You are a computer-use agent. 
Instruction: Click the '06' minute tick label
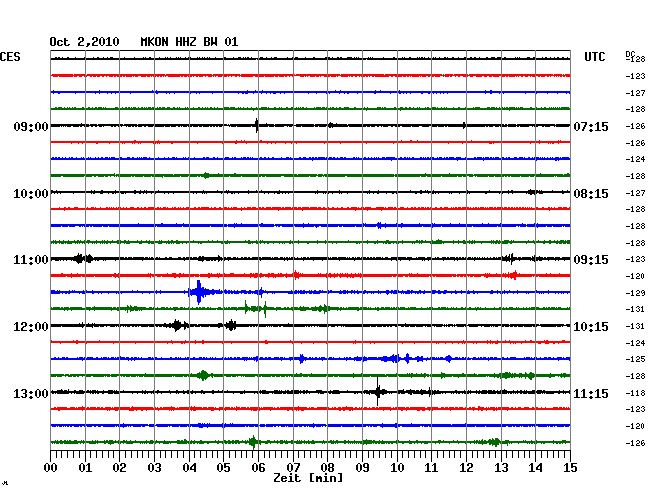258,467
